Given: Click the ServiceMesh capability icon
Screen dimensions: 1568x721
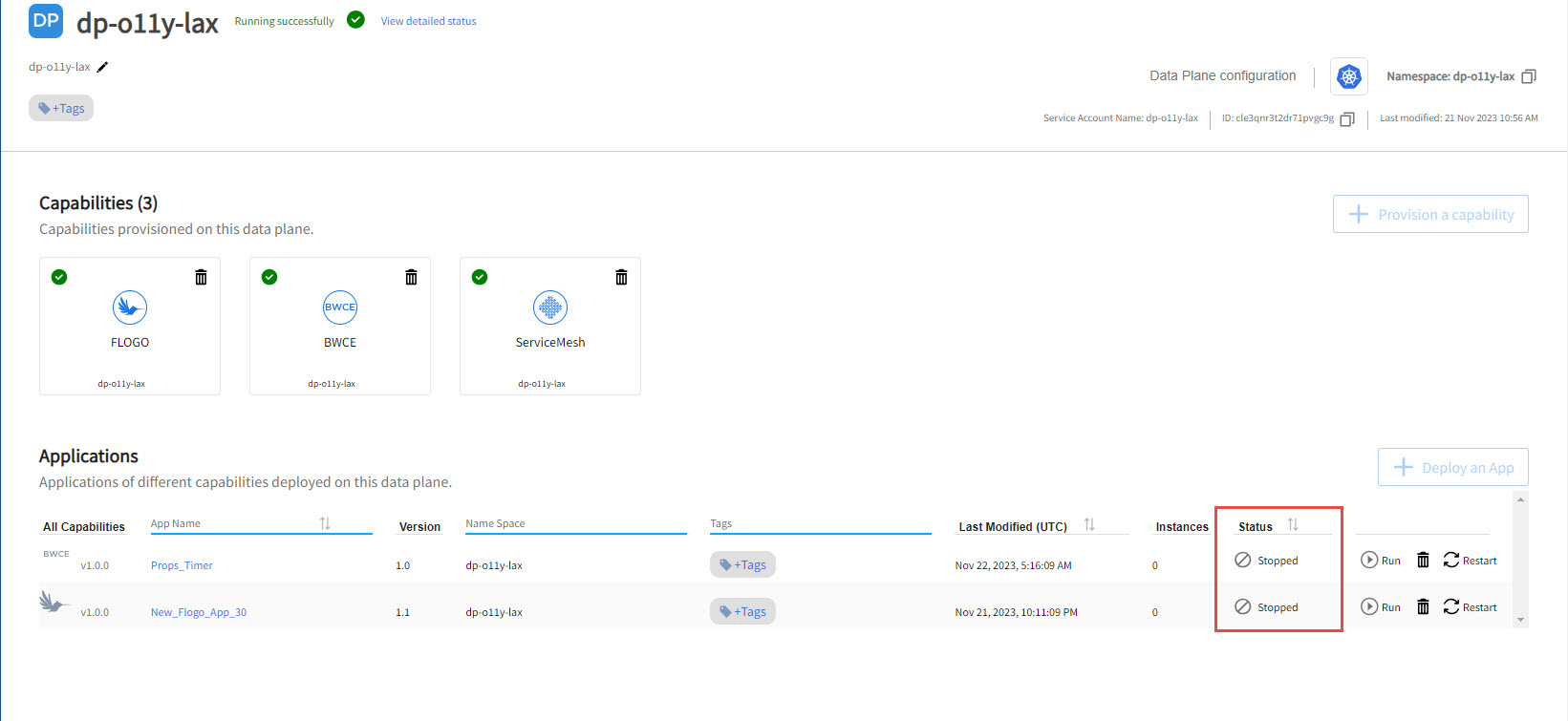Looking at the screenshot, I should click(550, 307).
